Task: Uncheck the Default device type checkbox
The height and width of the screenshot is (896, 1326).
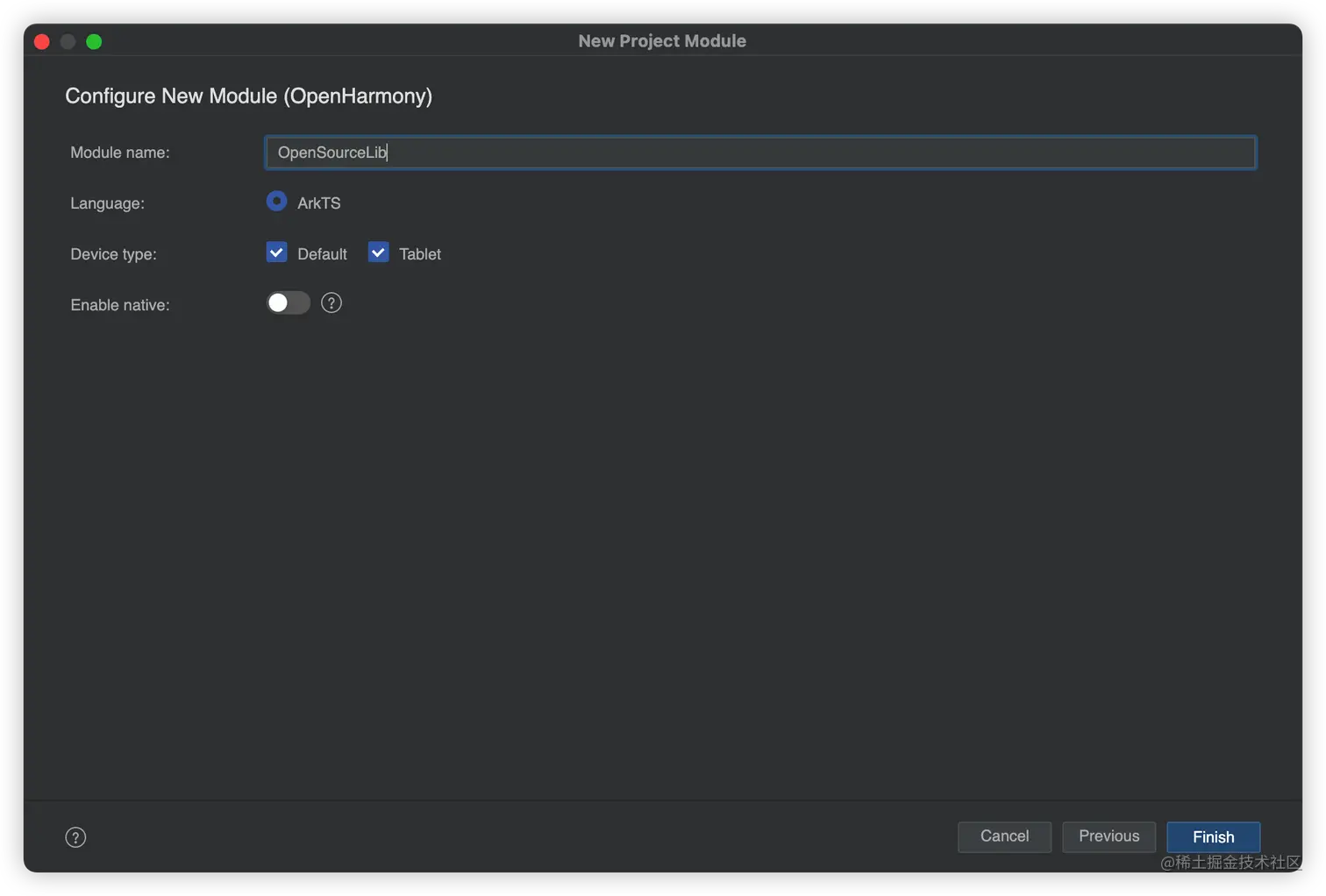Action: pyautogui.click(x=276, y=252)
